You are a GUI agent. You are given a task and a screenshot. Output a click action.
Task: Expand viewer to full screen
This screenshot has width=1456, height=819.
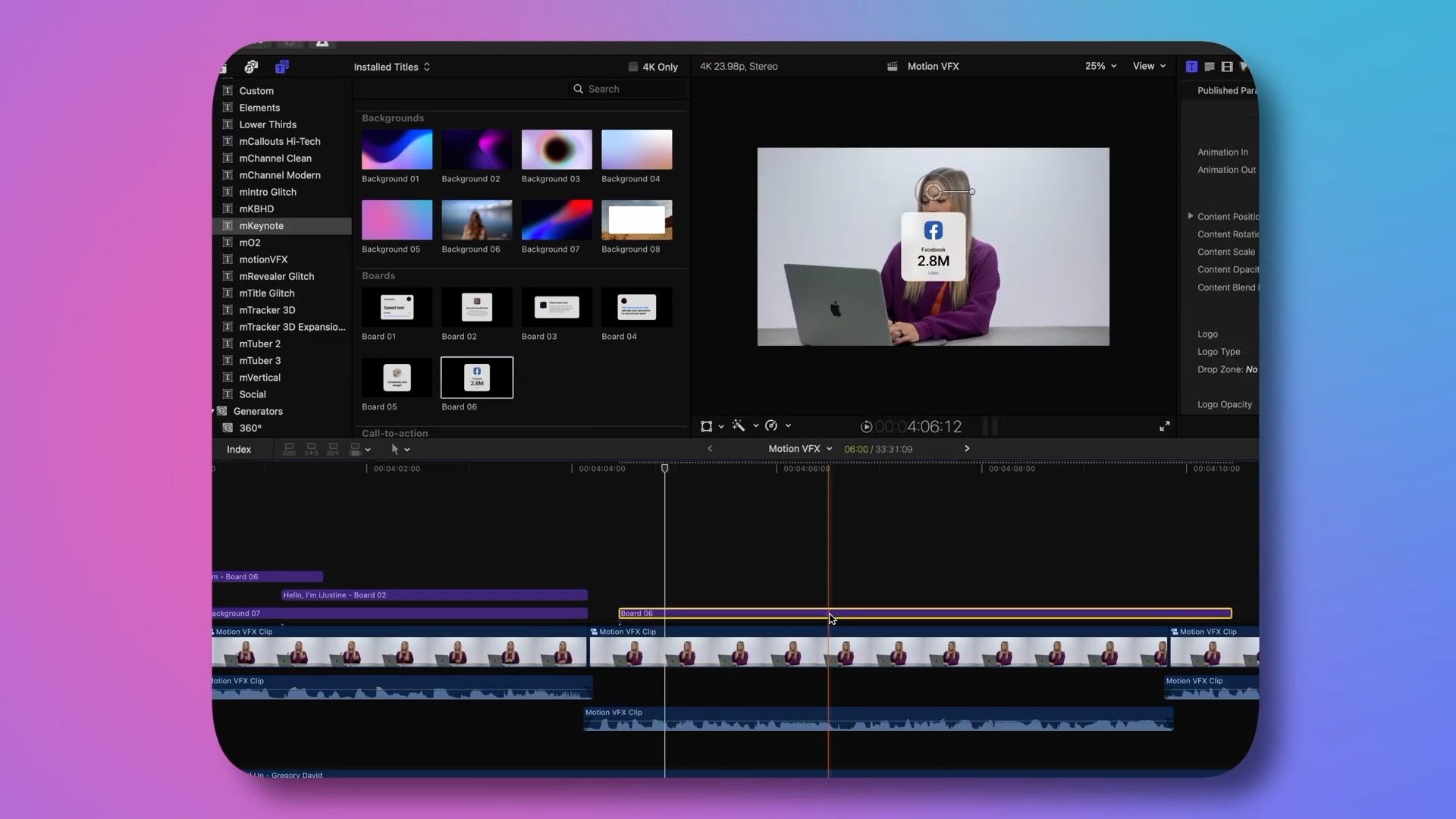tap(1164, 426)
